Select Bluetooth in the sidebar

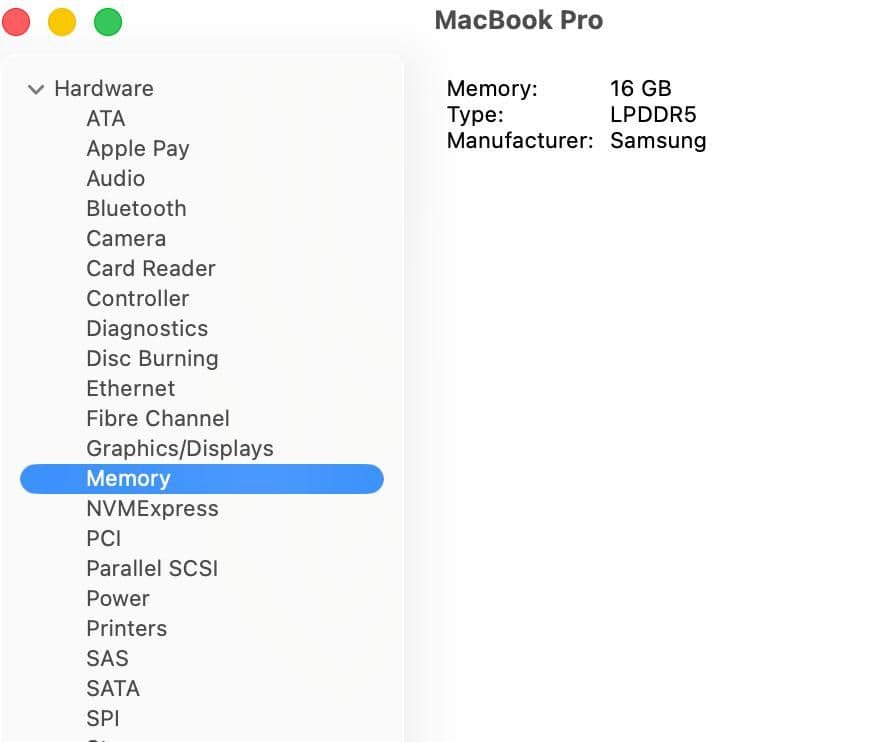136,208
